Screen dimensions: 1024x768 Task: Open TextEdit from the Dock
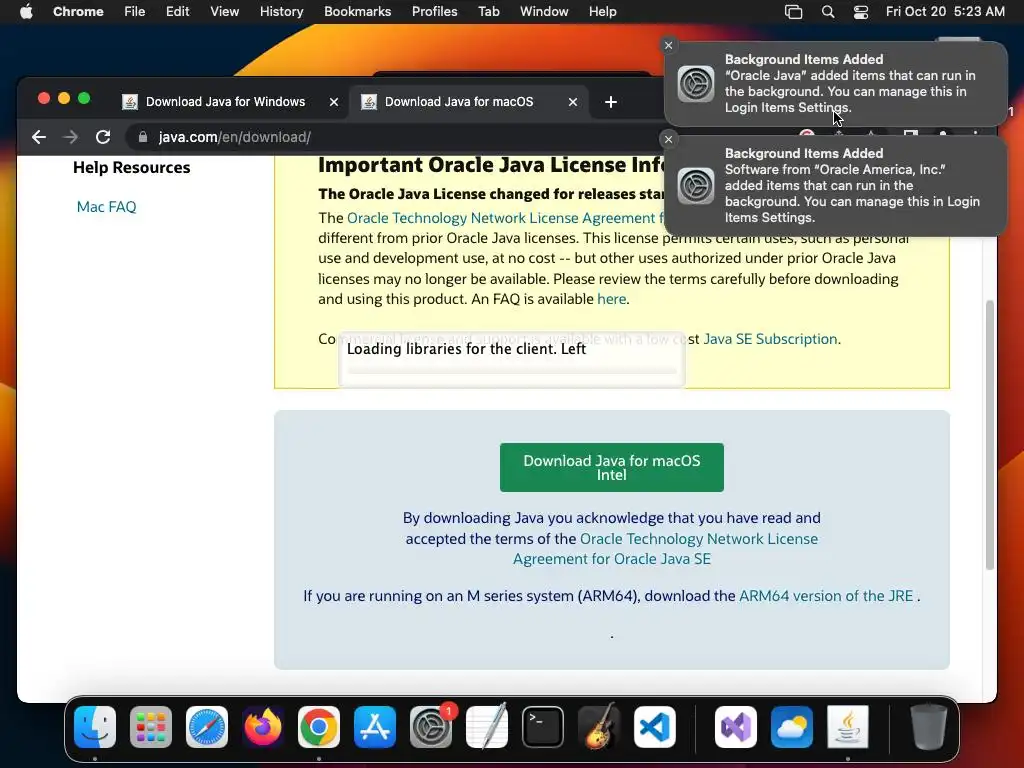pos(487,727)
